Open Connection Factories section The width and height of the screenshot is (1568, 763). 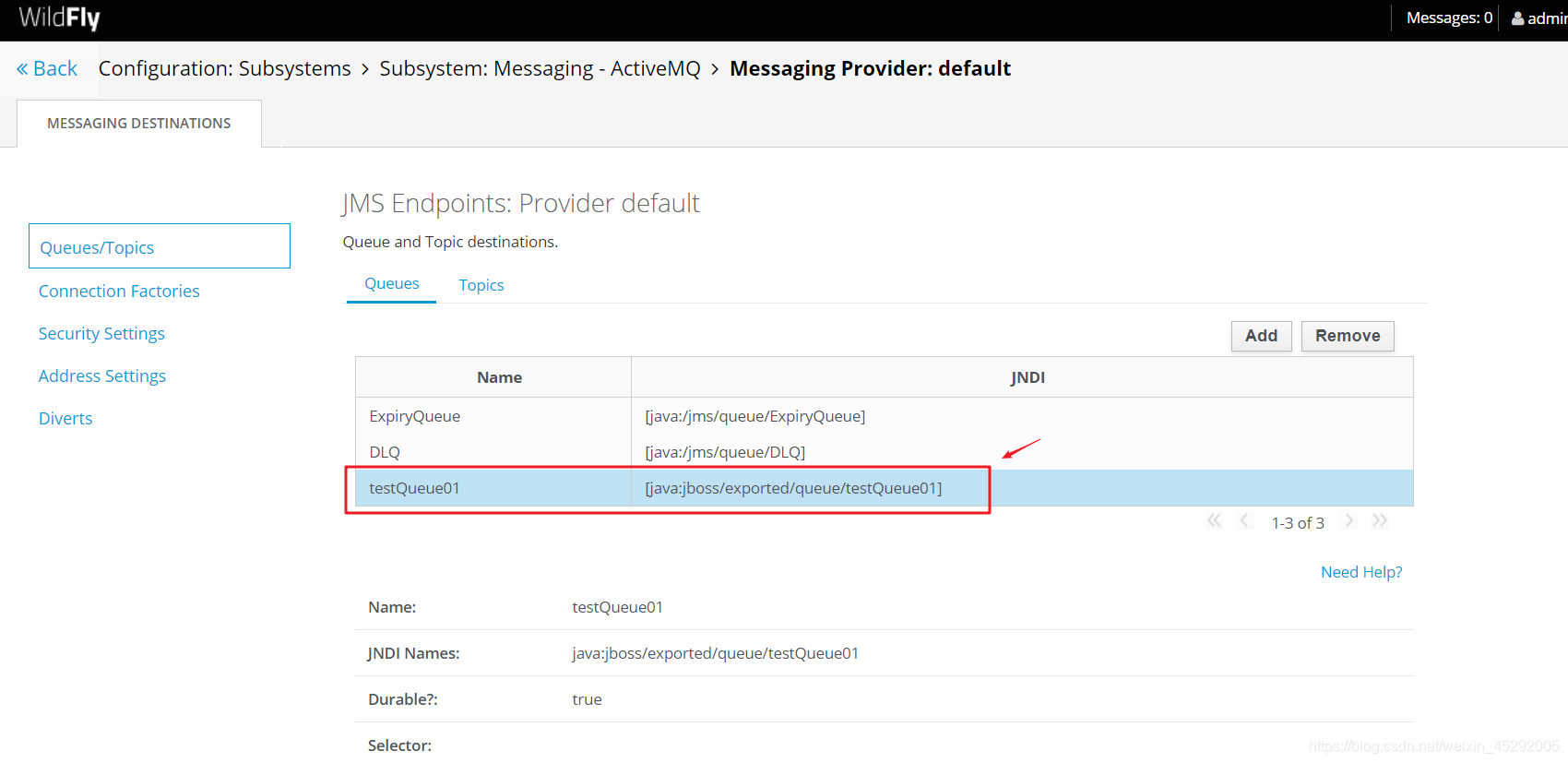[x=119, y=292]
